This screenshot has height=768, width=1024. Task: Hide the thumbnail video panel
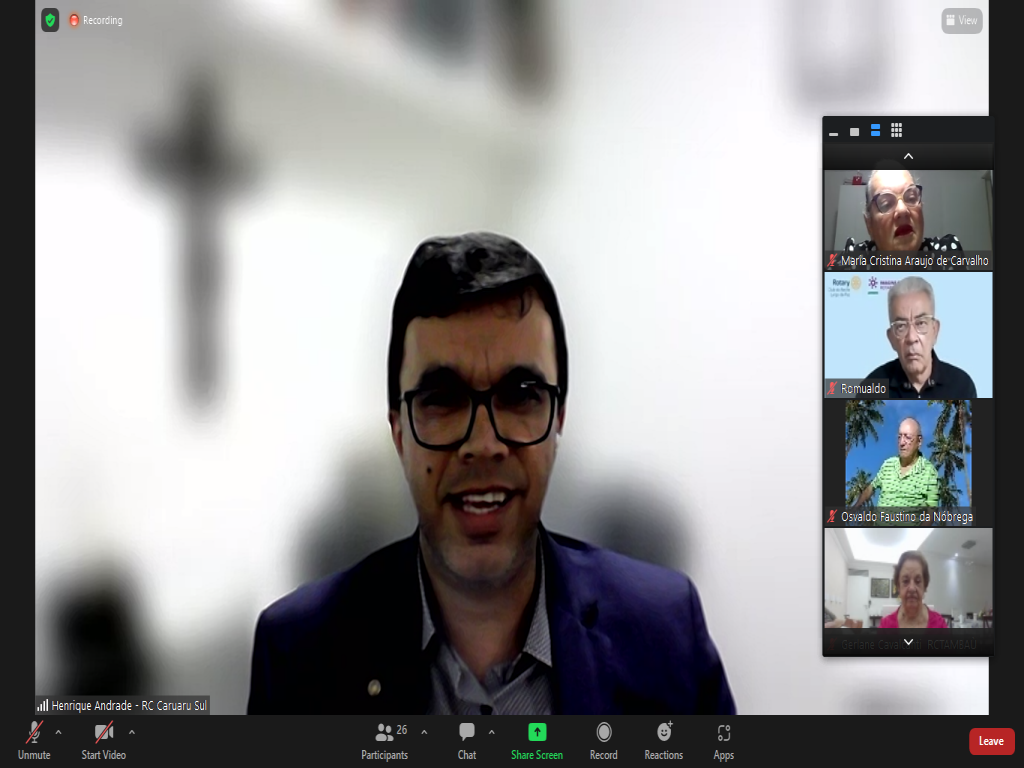[x=833, y=131]
